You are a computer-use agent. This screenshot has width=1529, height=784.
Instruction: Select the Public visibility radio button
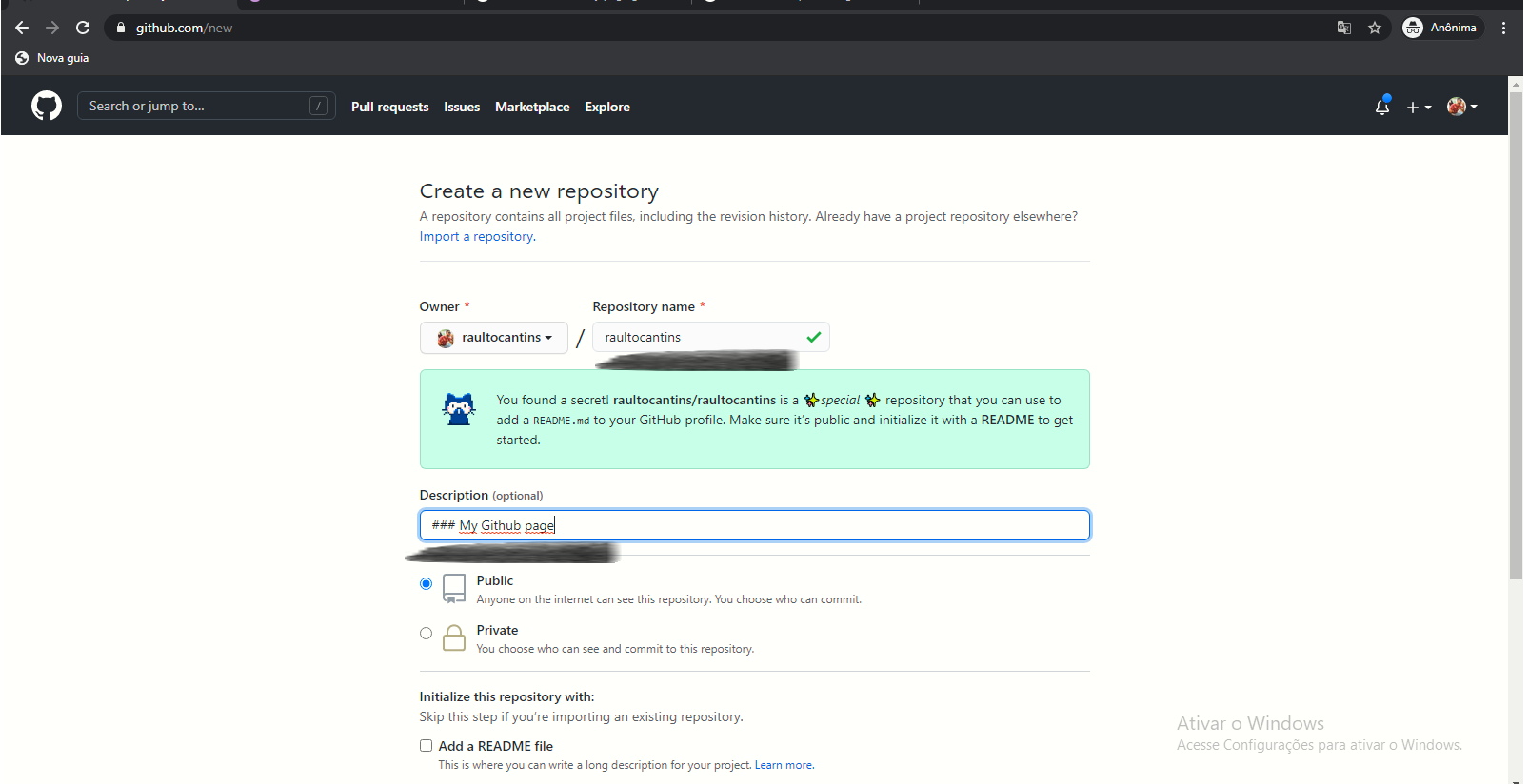(x=426, y=583)
